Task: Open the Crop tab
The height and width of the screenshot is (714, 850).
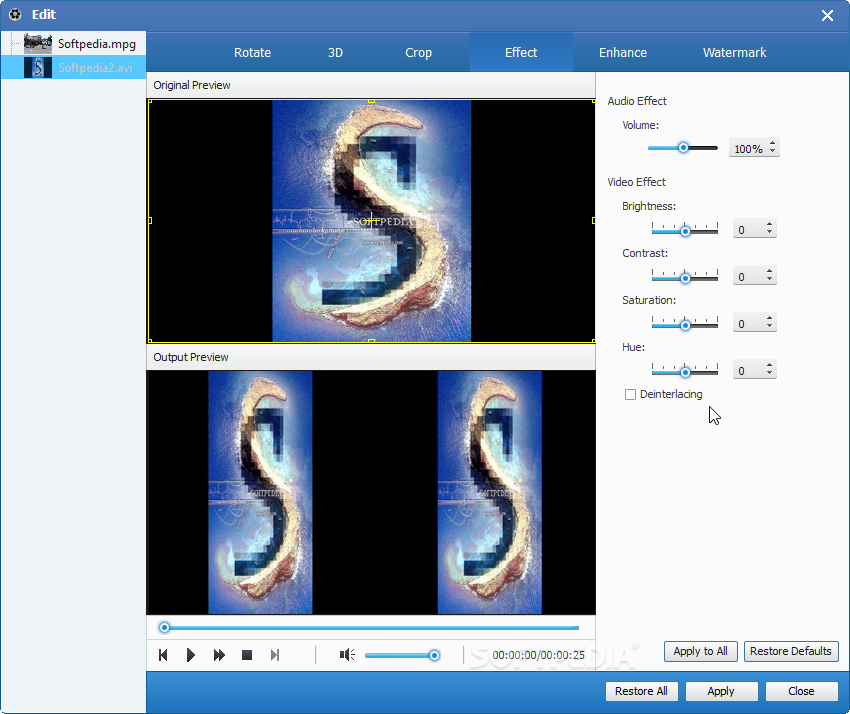Action: (x=418, y=53)
